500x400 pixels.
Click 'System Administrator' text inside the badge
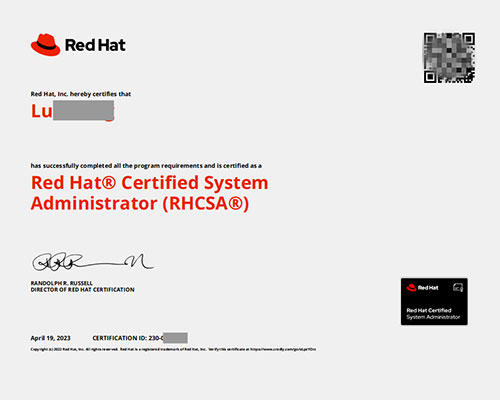click(x=433, y=317)
